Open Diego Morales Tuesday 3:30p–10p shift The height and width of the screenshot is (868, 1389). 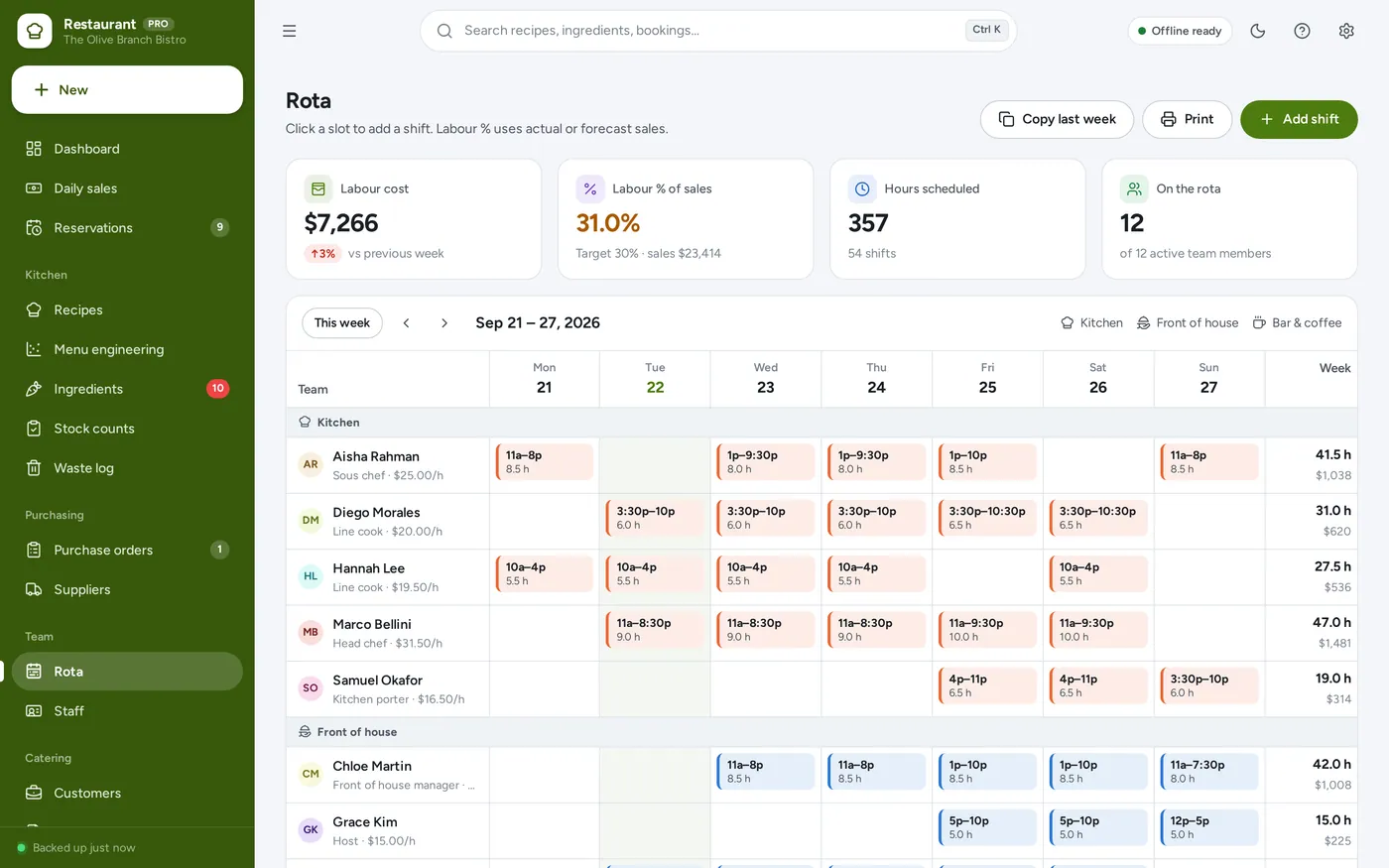click(x=655, y=518)
